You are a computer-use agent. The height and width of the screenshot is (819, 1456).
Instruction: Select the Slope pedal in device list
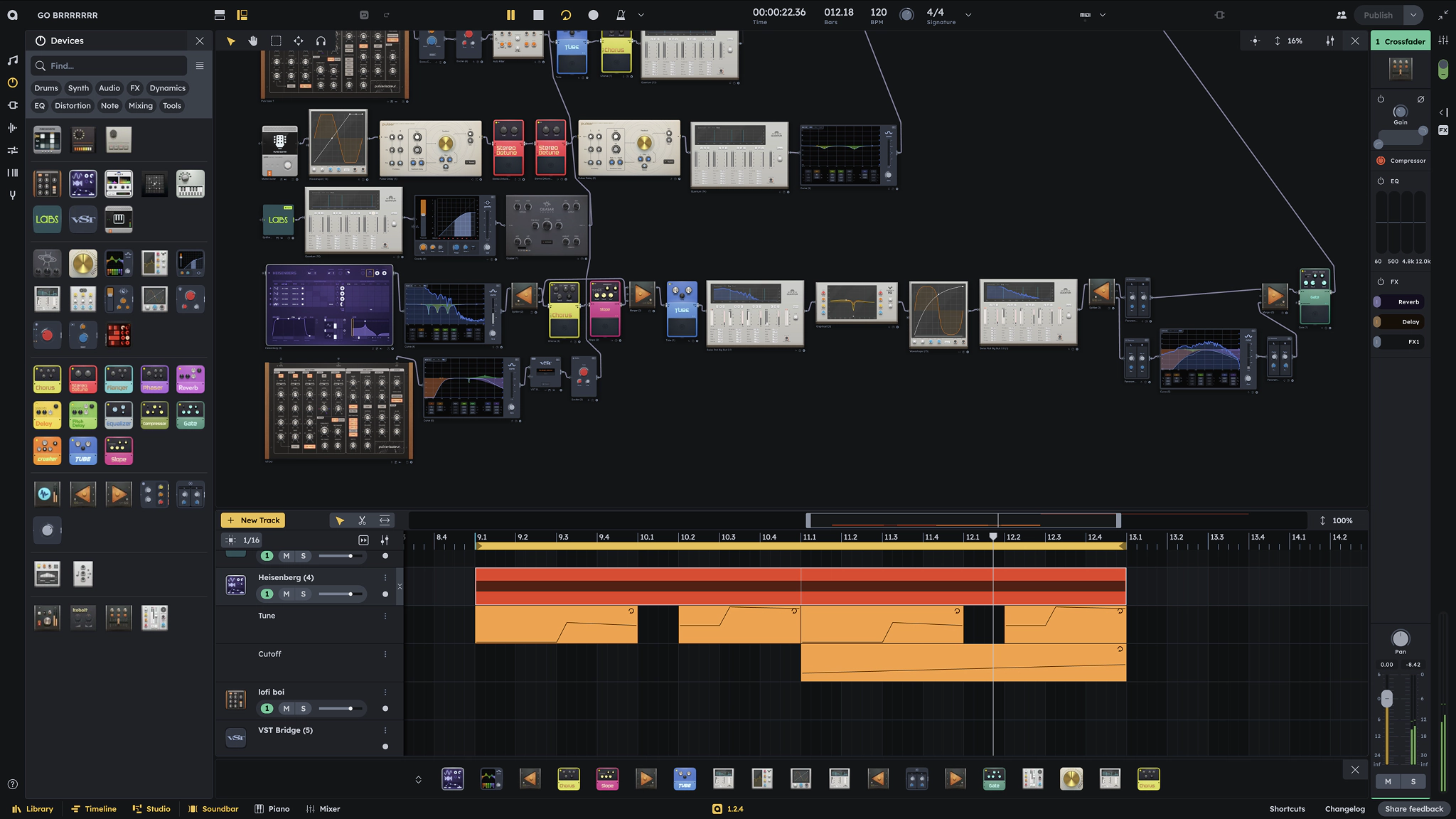[x=118, y=451]
